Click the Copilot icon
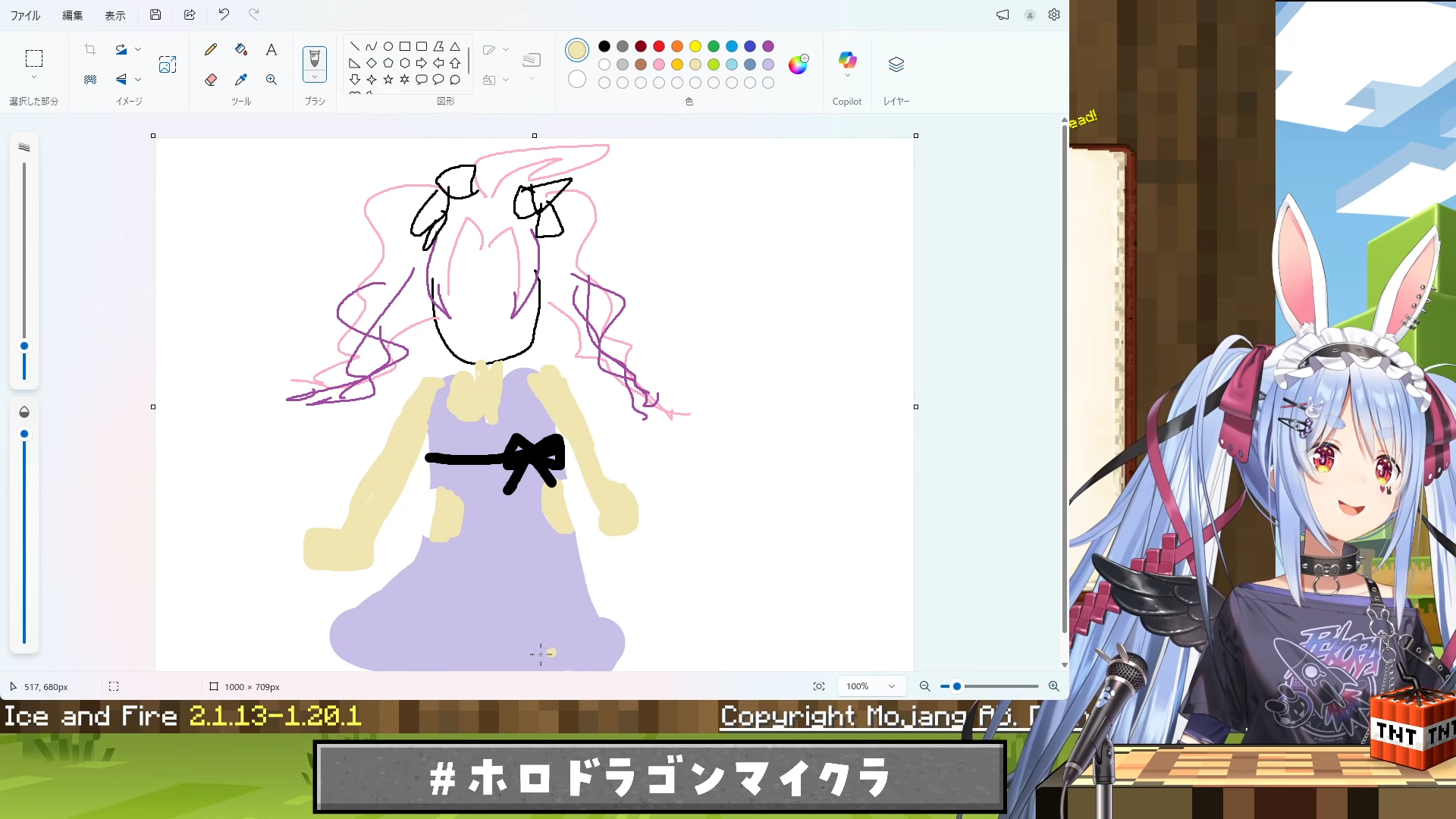The width and height of the screenshot is (1456, 819). [847, 60]
